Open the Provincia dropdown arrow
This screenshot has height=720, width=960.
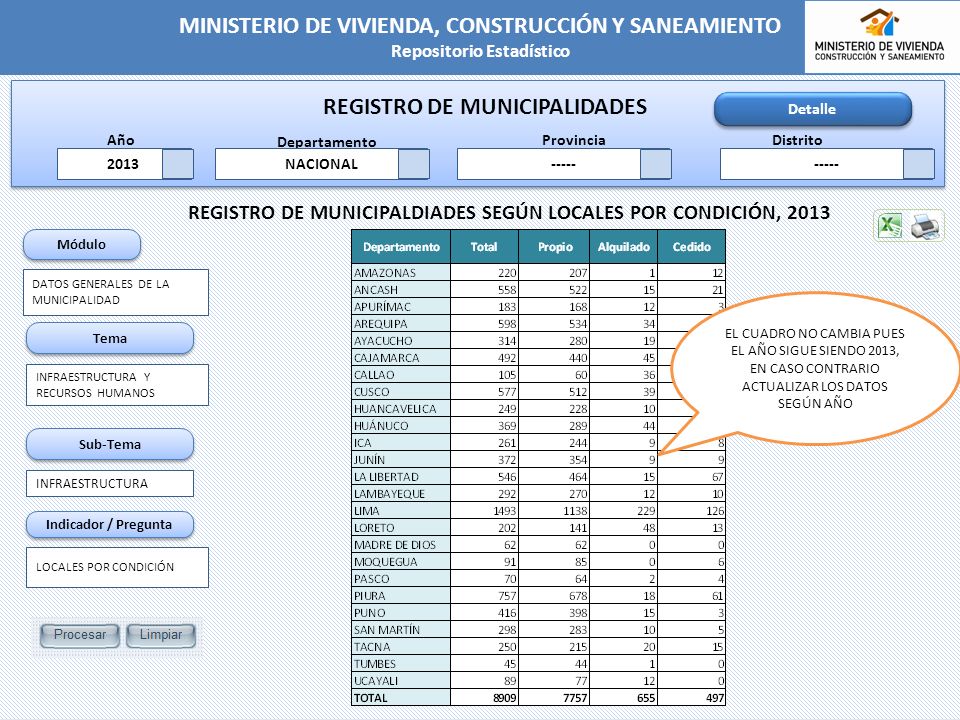pyautogui.click(x=656, y=164)
